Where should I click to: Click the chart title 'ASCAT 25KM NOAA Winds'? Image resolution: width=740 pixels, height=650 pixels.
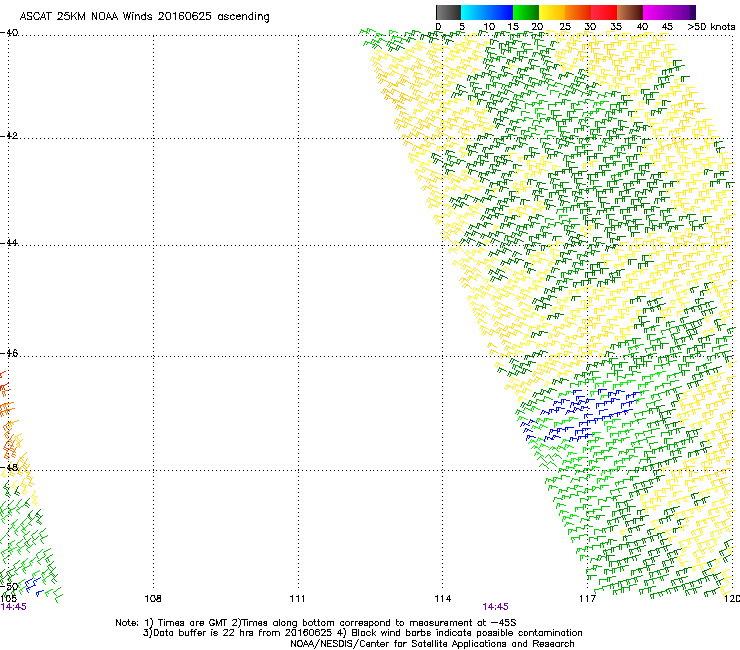(x=87, y=17)
